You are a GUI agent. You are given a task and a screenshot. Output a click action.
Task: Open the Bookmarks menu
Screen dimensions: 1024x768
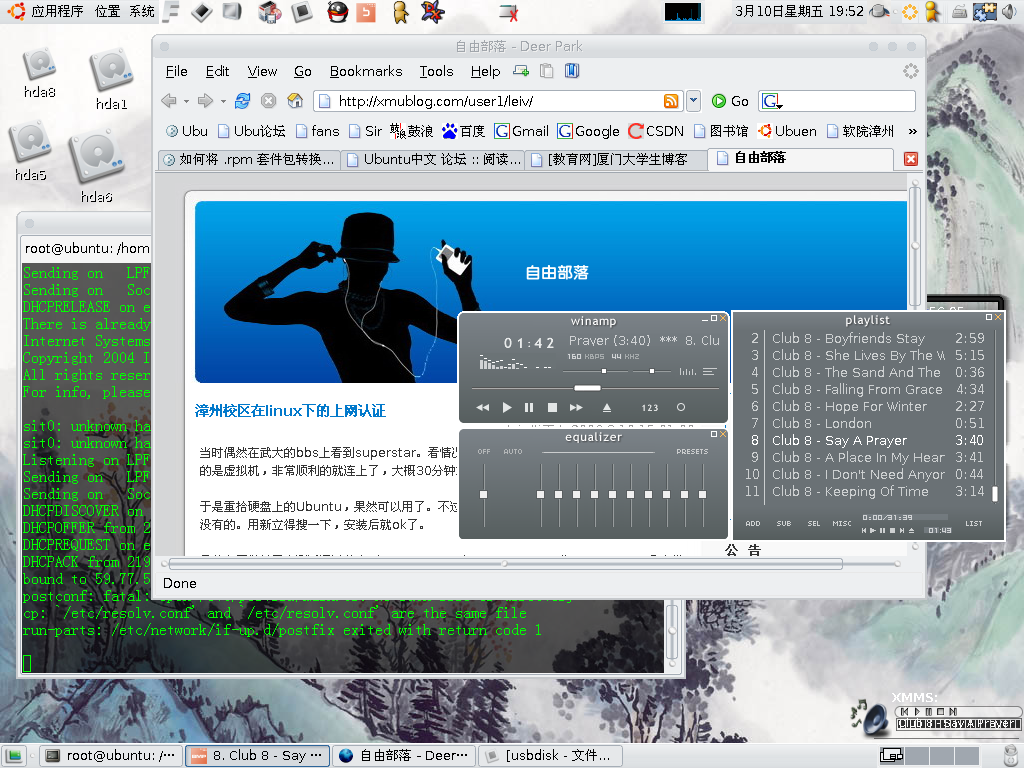(x=366, y=71)
